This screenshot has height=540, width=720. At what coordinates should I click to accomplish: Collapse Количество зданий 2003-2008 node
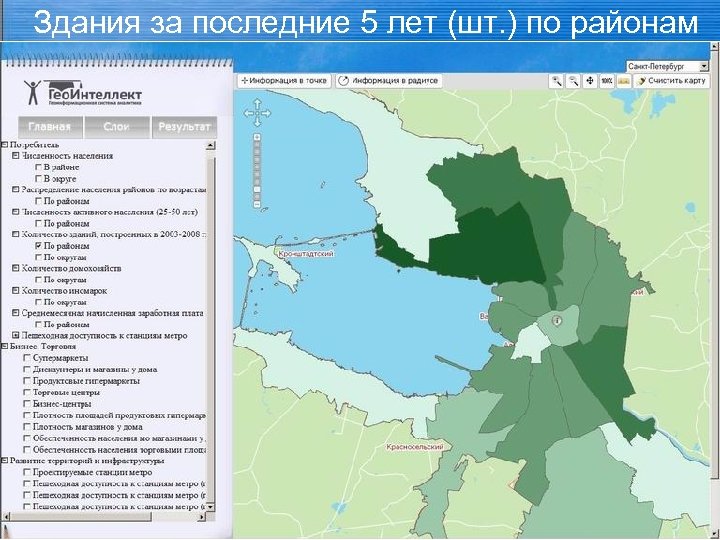click(x=16, y=235)
